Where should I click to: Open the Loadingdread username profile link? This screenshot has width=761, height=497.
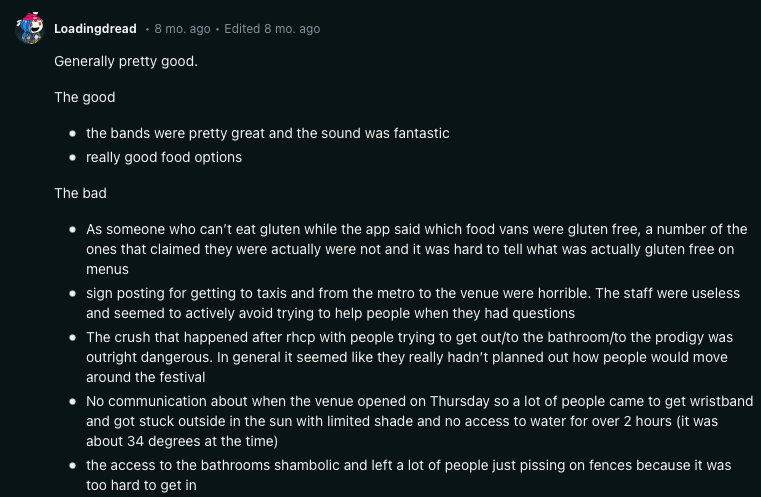click(x=95, y=29)
